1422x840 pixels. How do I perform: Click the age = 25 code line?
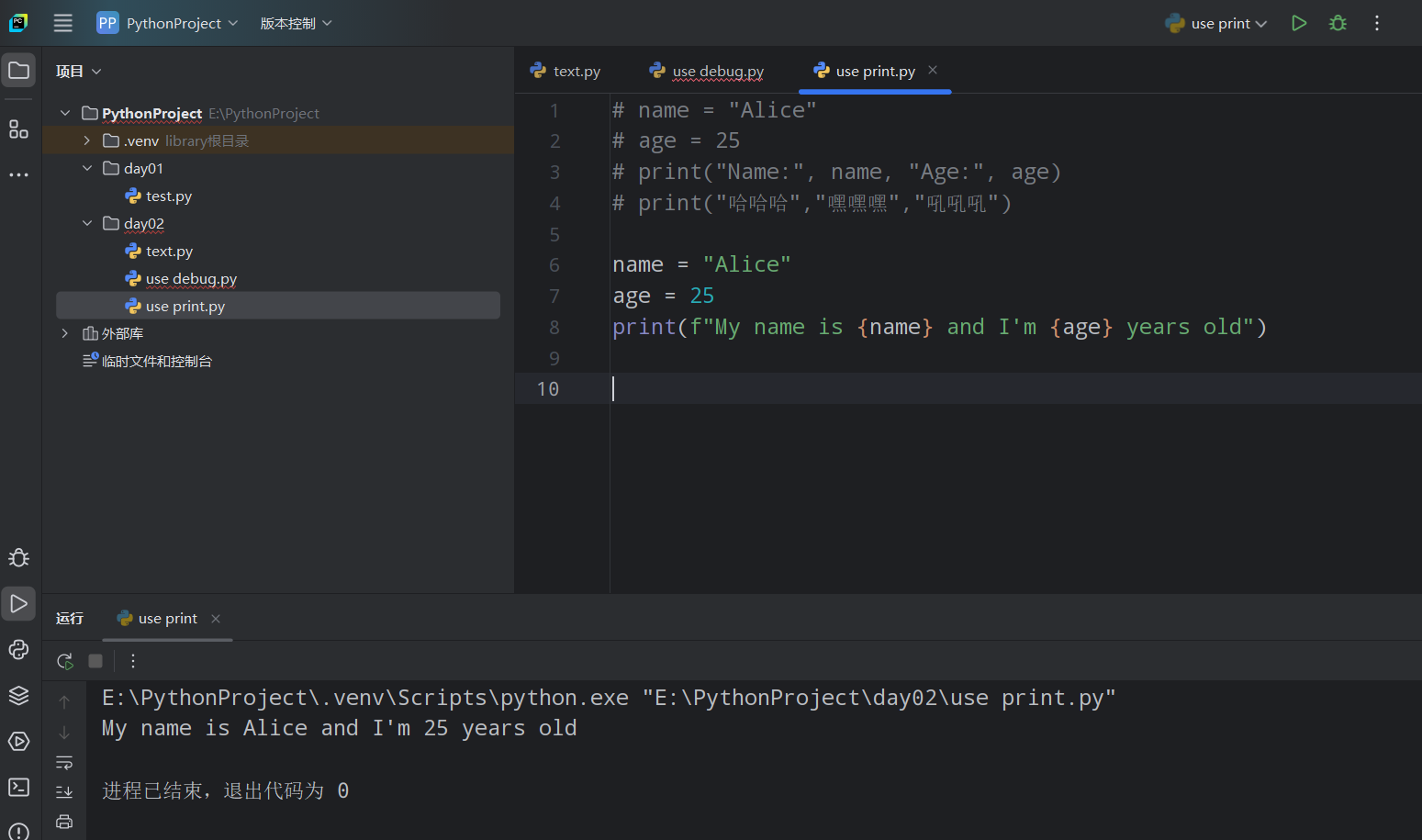coord(663,296)
